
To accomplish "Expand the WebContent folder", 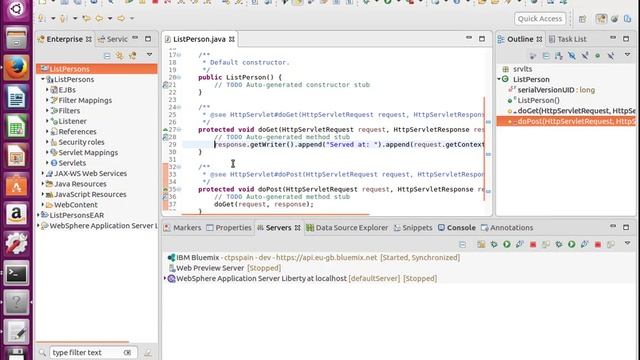I will click(43, 204).
